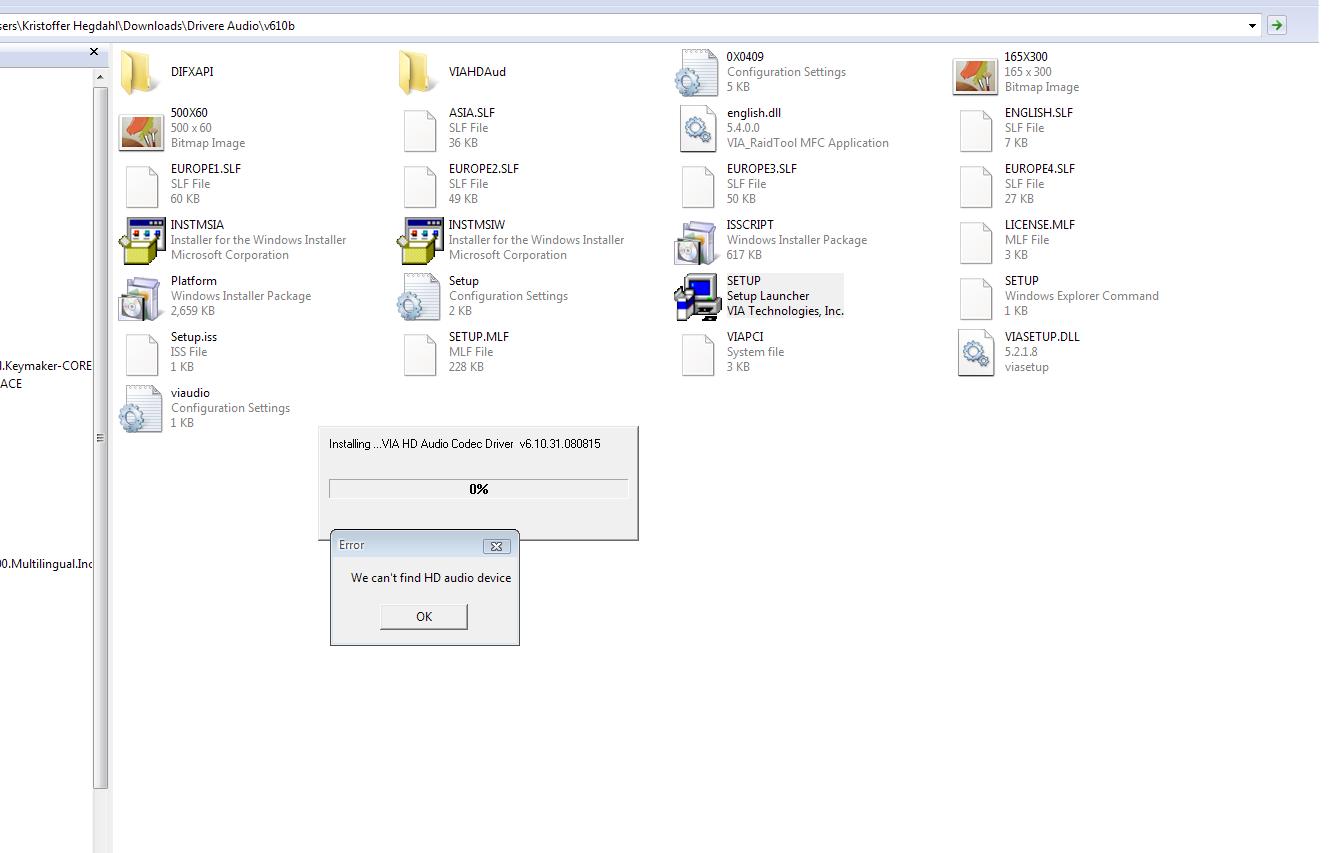The image size is (1340, 853).
Task: Click the green go arrow beside address bar
Action: pyautogui.click(x=1276, y=25)
